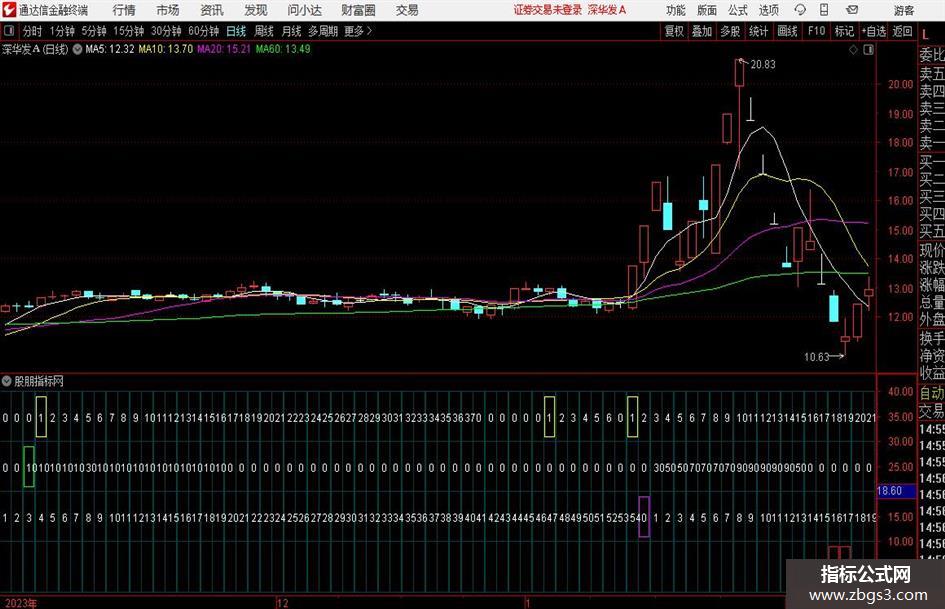
Task: Click the 2023年 date label on timeline
Action: click(20, 603)
